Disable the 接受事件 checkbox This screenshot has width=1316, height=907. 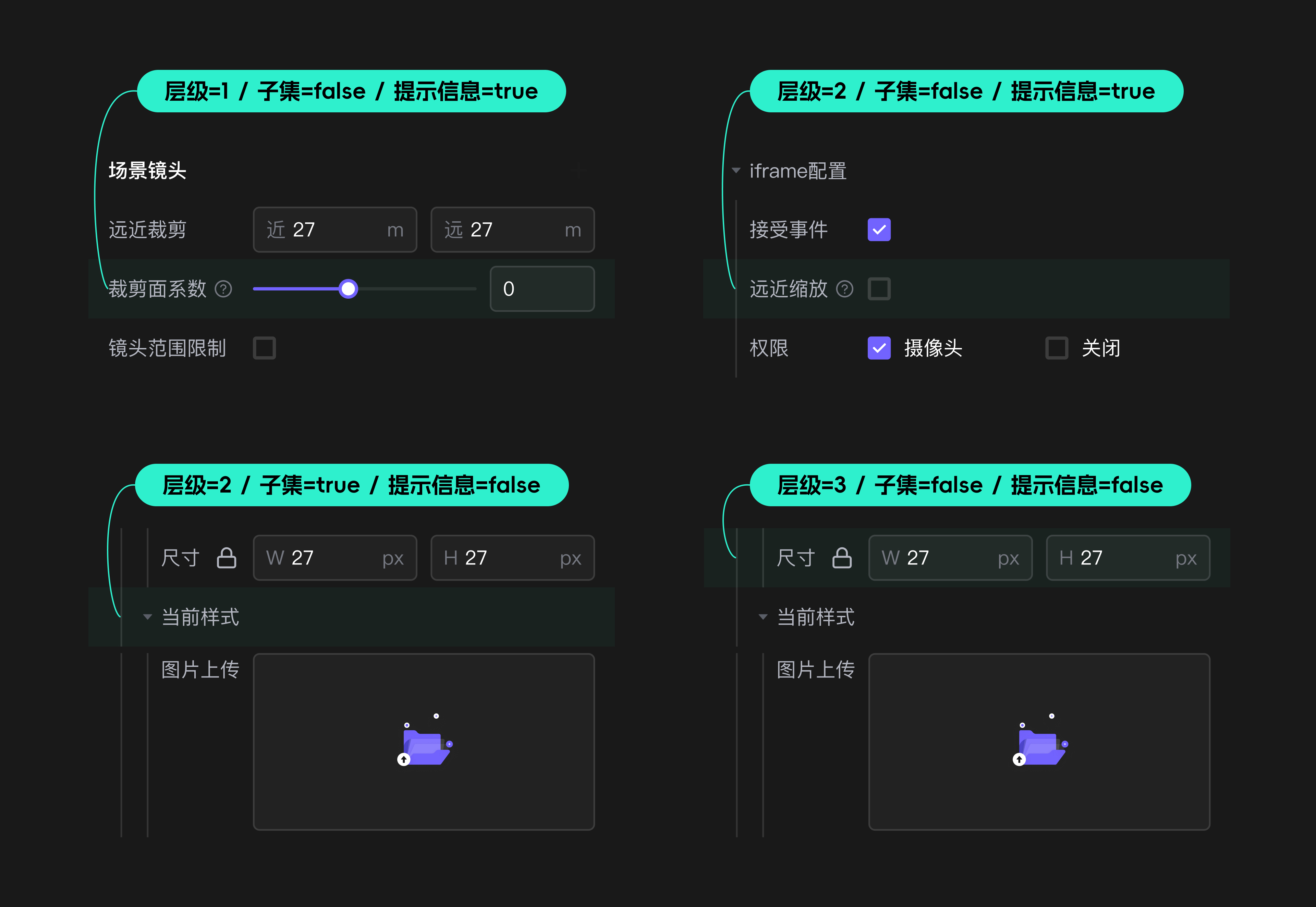879,229
